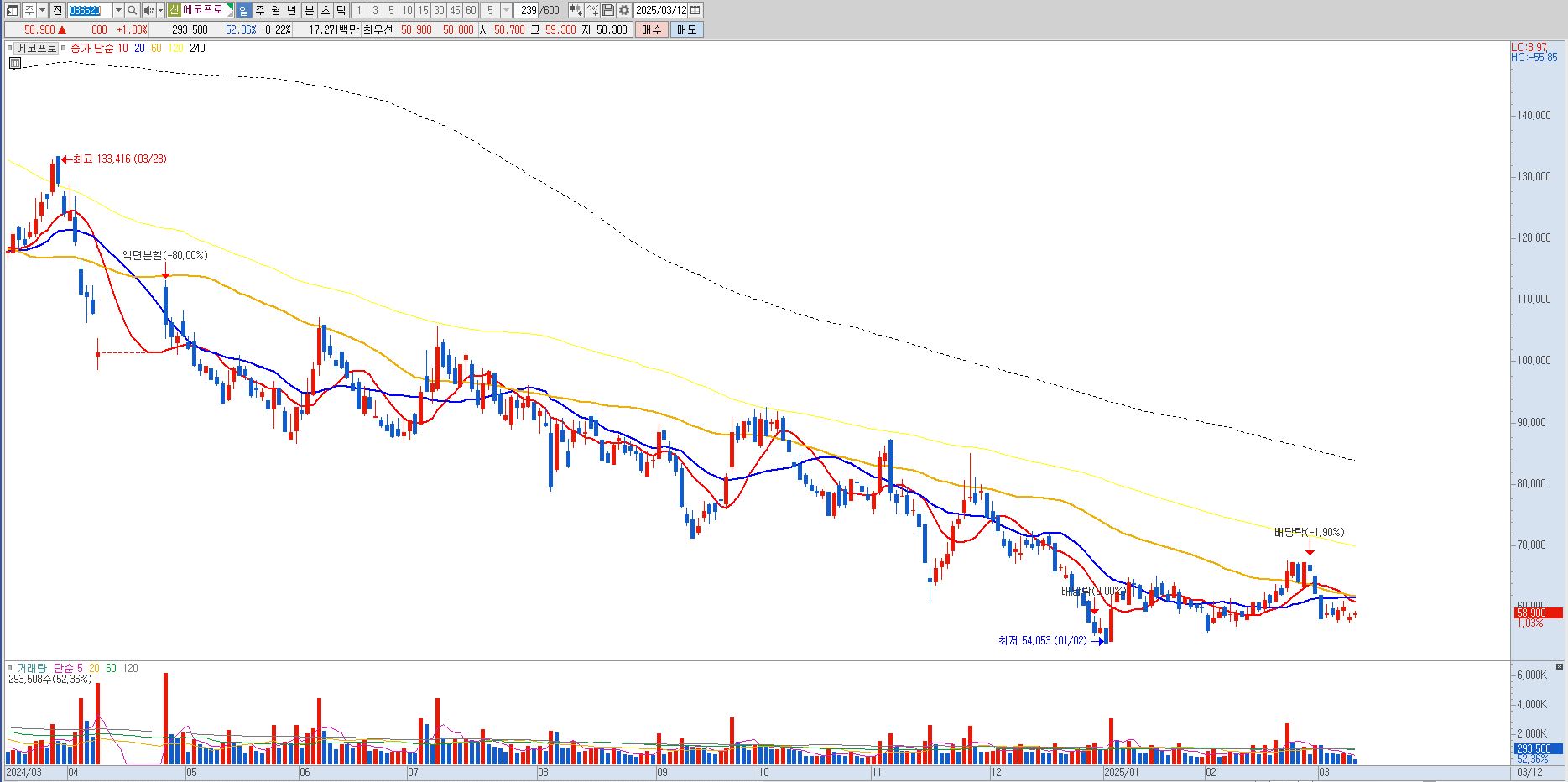Click the 액면분할(-80.00%) stock split marker
The height and width of the screenshot is (782, 1568).
tap(164, 255)
